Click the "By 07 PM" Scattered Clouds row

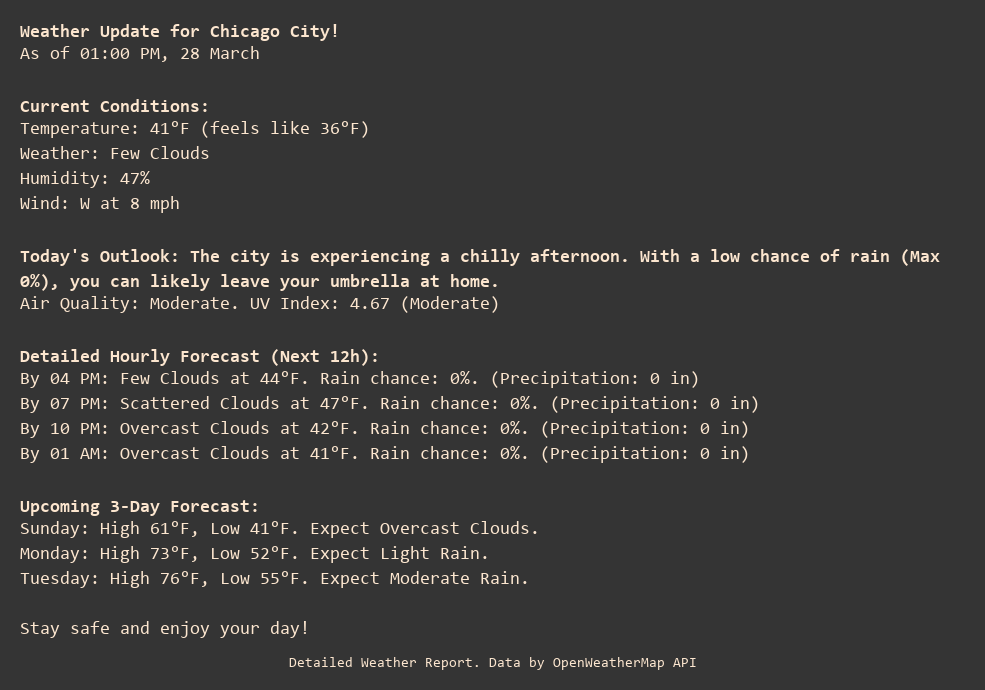pyautogui.click(x=390, y=403)
